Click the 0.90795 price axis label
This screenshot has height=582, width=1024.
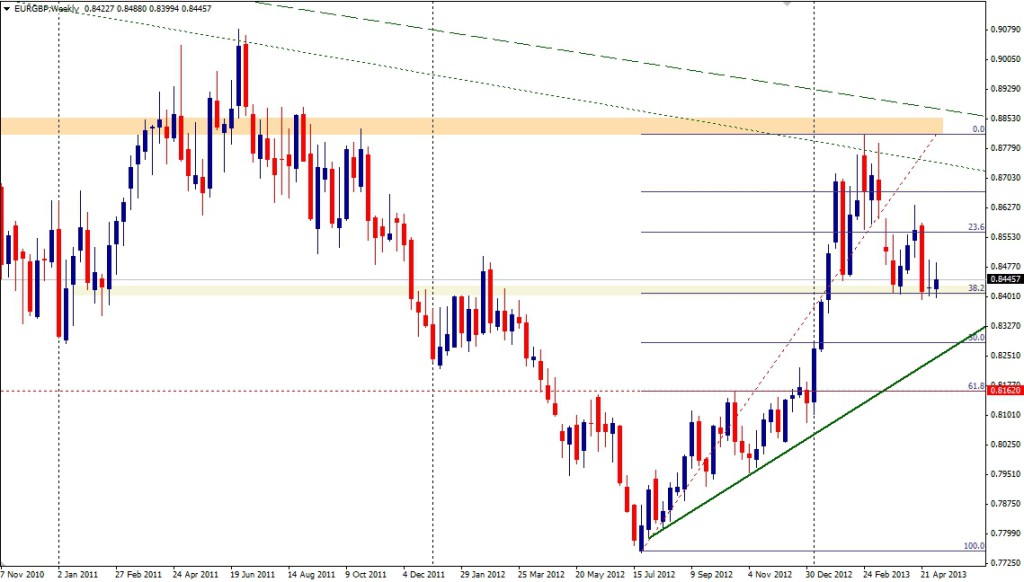point(1003,29)
